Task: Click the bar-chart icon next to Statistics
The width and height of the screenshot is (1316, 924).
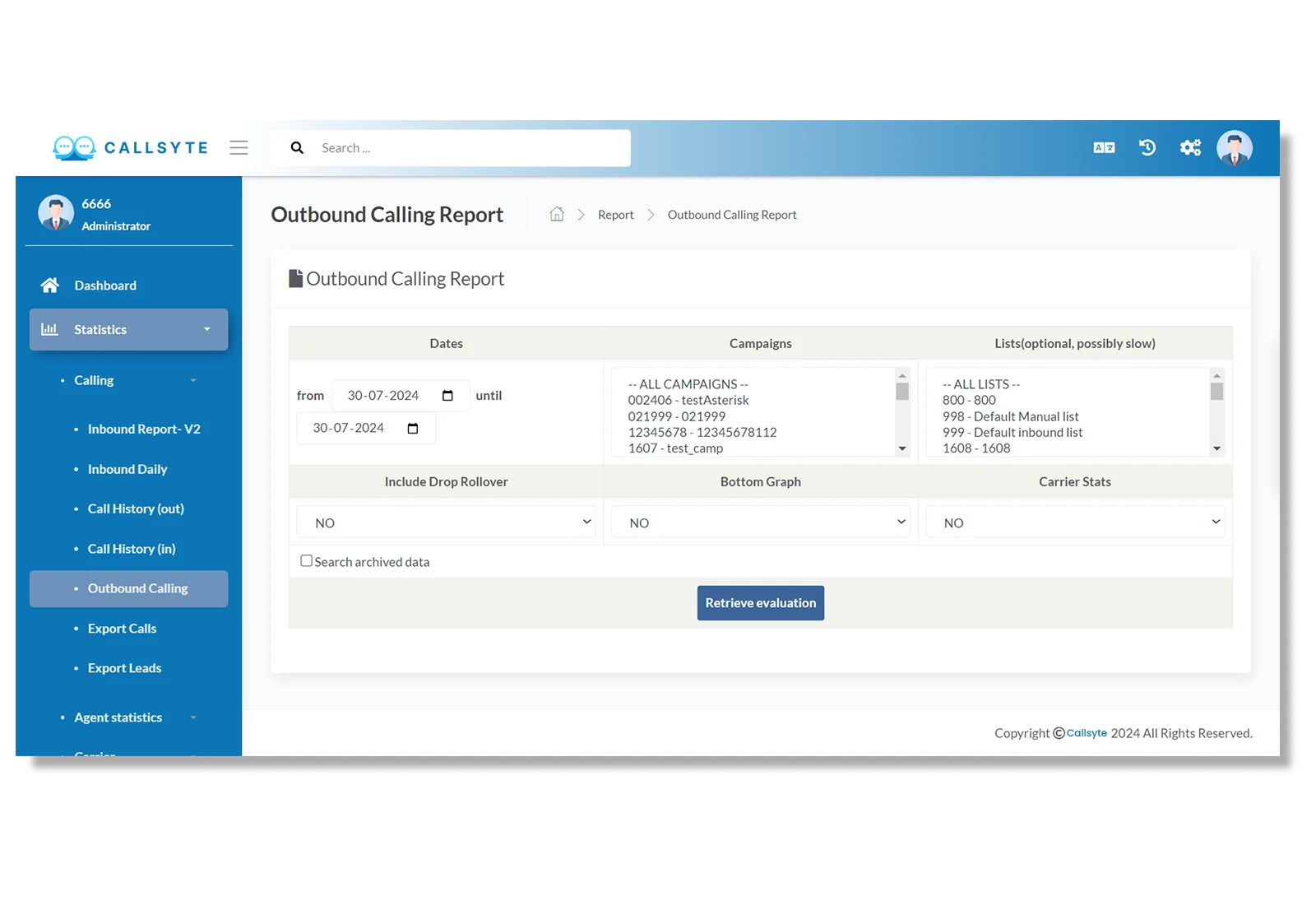Action: pos(49,329)
